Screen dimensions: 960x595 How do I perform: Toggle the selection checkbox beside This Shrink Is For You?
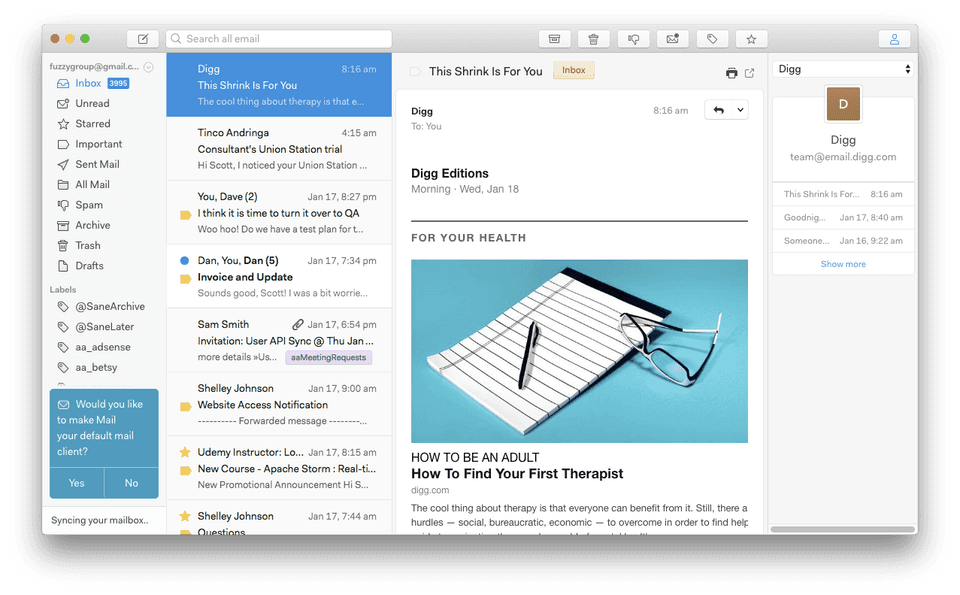pyautogui.click(x=413, y=72)
